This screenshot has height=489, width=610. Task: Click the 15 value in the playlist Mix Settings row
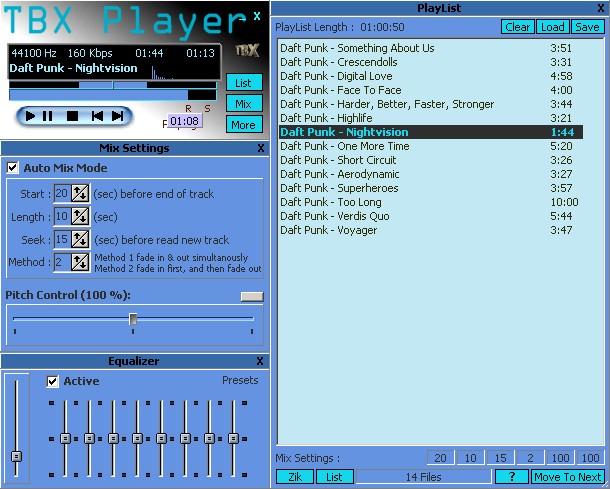pos(500,458)
